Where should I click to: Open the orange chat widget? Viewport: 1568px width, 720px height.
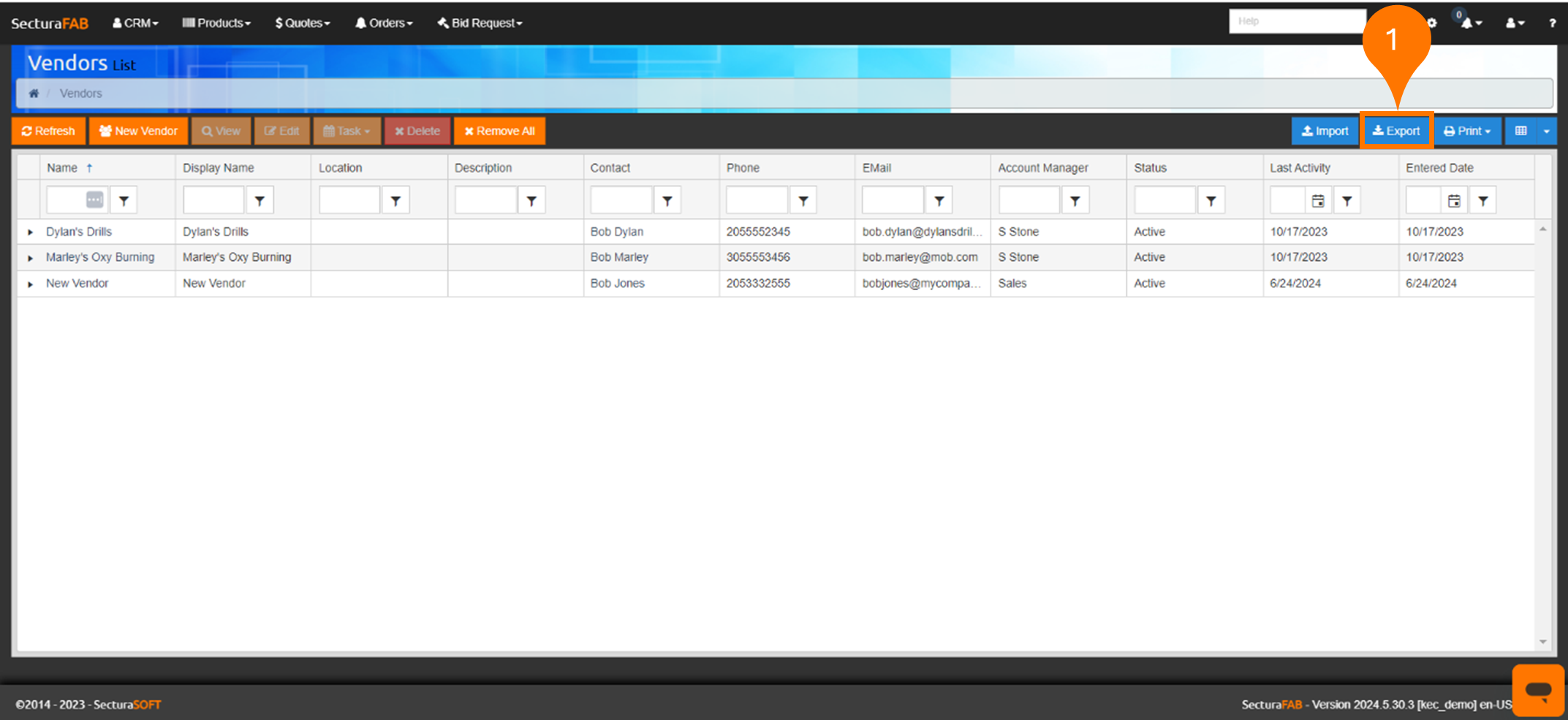1537,689
